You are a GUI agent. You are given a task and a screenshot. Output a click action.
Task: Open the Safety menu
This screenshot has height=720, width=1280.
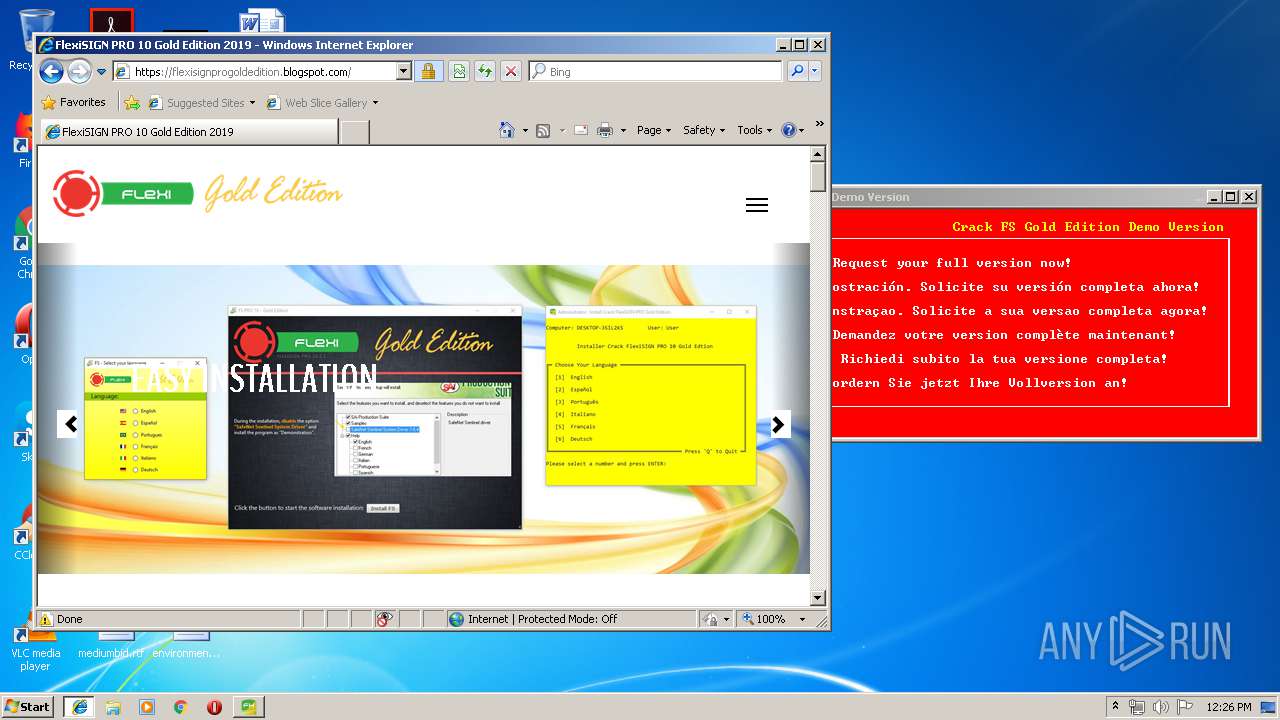point(704,130)
